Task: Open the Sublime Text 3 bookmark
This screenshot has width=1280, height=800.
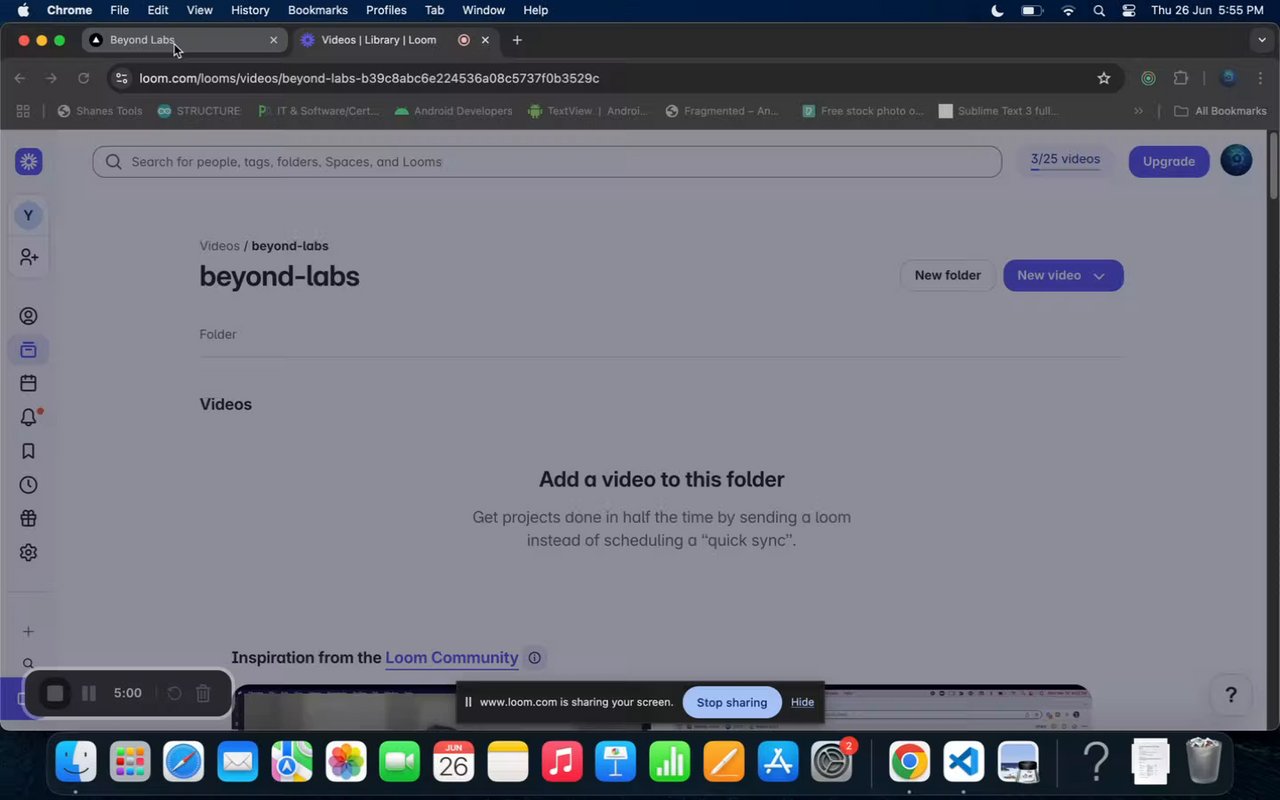Action: click(x=998, y=111)
